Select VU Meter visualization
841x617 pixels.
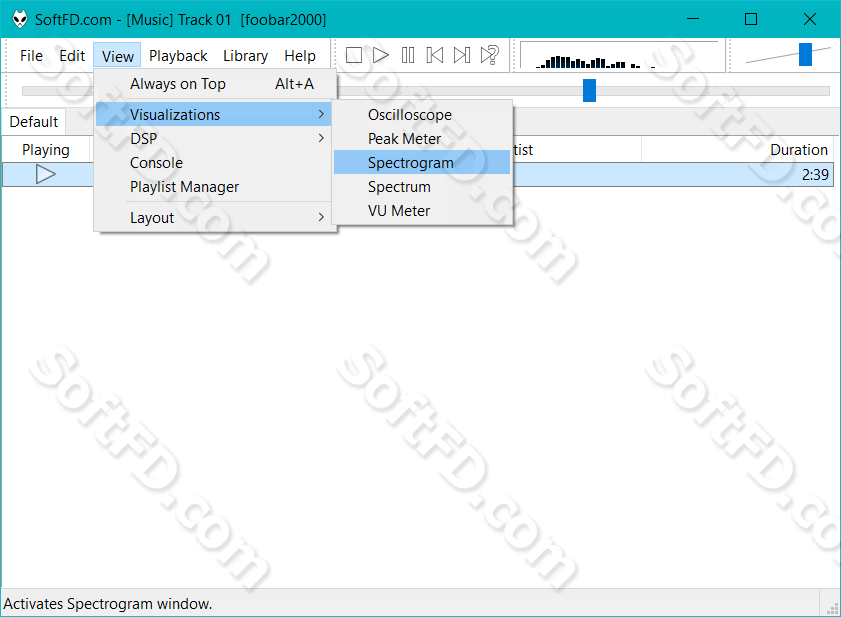pos(422,211)
